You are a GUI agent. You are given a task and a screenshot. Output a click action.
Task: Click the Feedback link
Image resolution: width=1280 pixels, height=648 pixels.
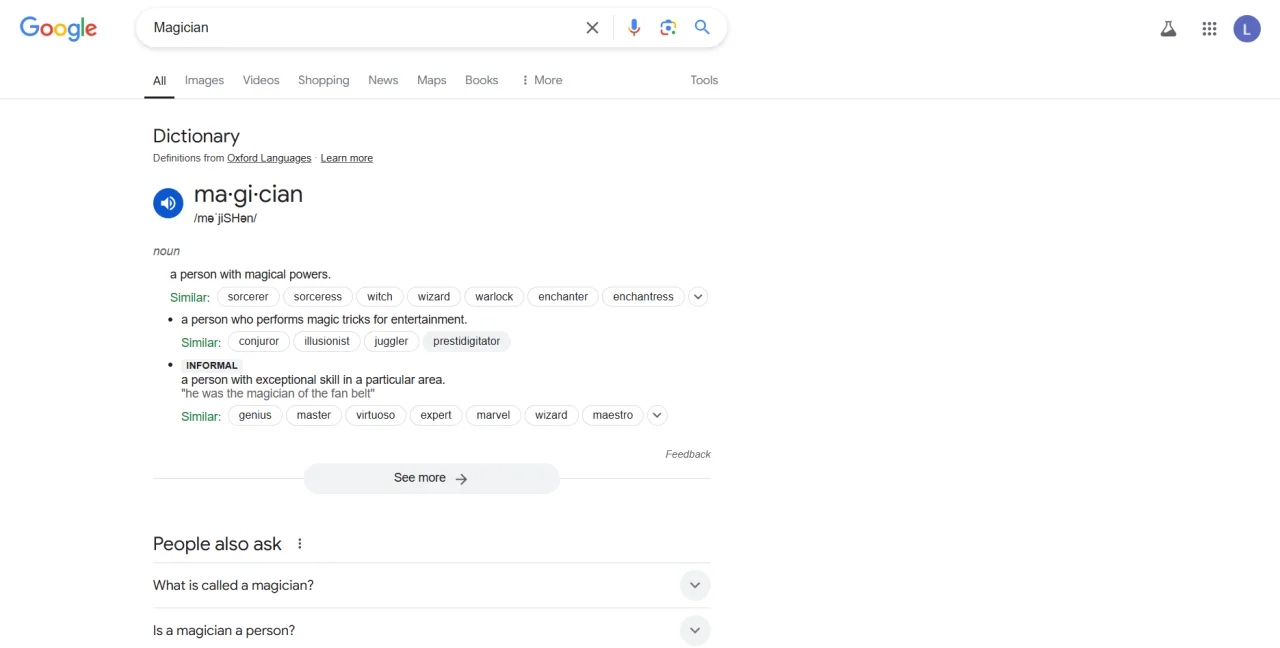click(688, 454)
